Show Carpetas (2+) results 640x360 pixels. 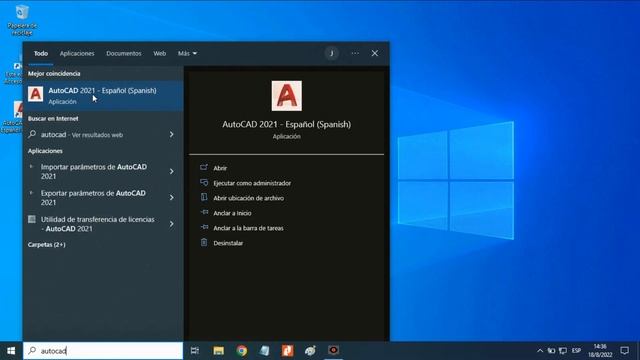(x=47, y=244)
